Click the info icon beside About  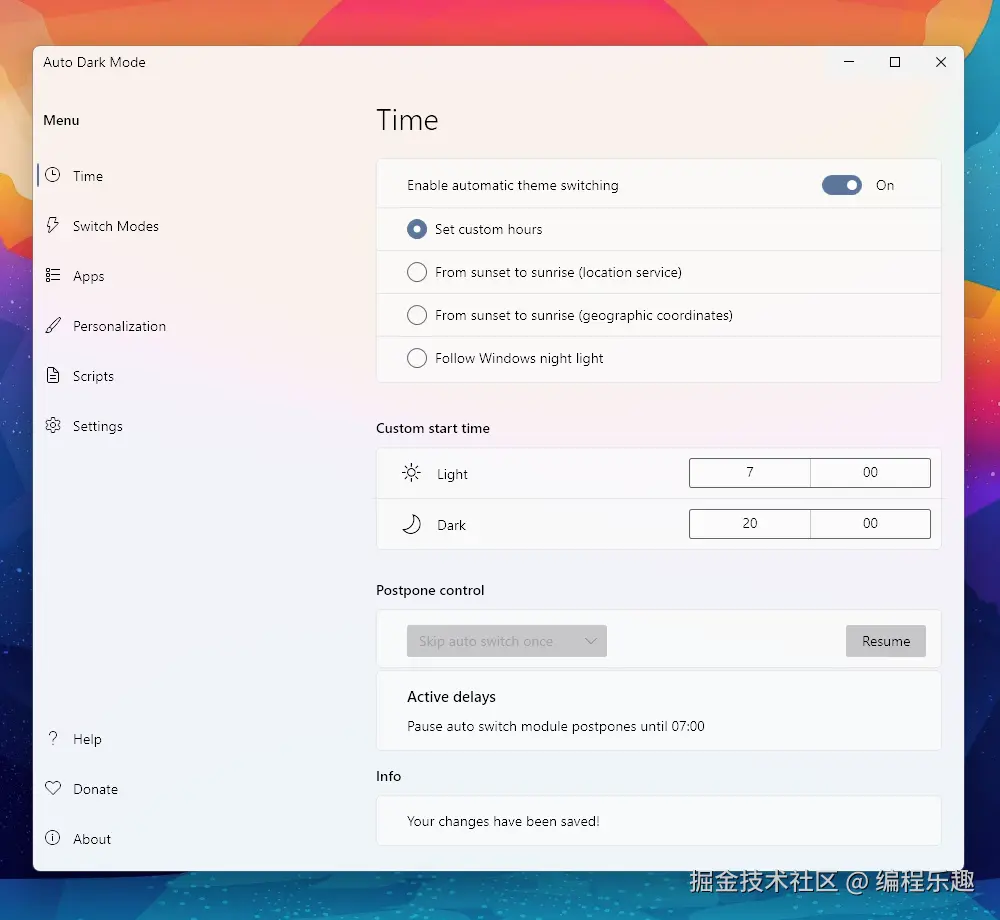[x=53, y=838]
